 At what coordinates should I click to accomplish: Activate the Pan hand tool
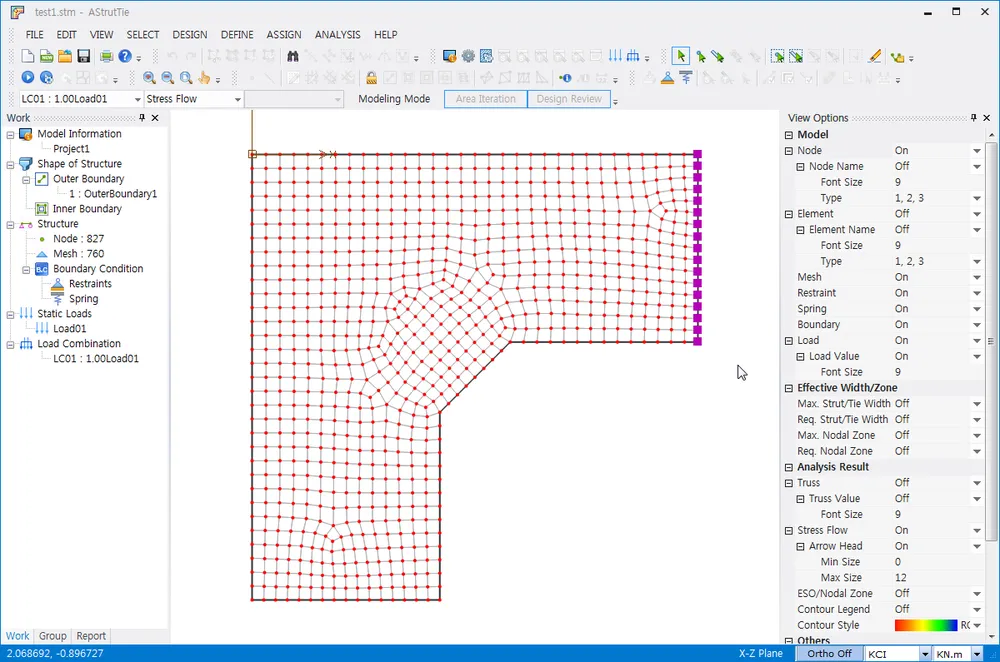click(x=204, y=77)
